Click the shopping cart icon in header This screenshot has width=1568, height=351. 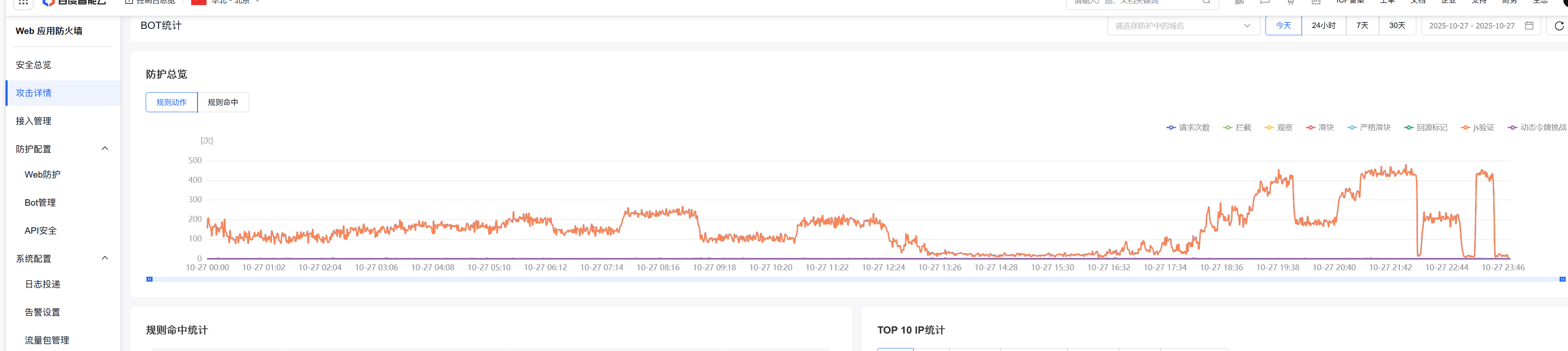click(x=1290, y=3)
